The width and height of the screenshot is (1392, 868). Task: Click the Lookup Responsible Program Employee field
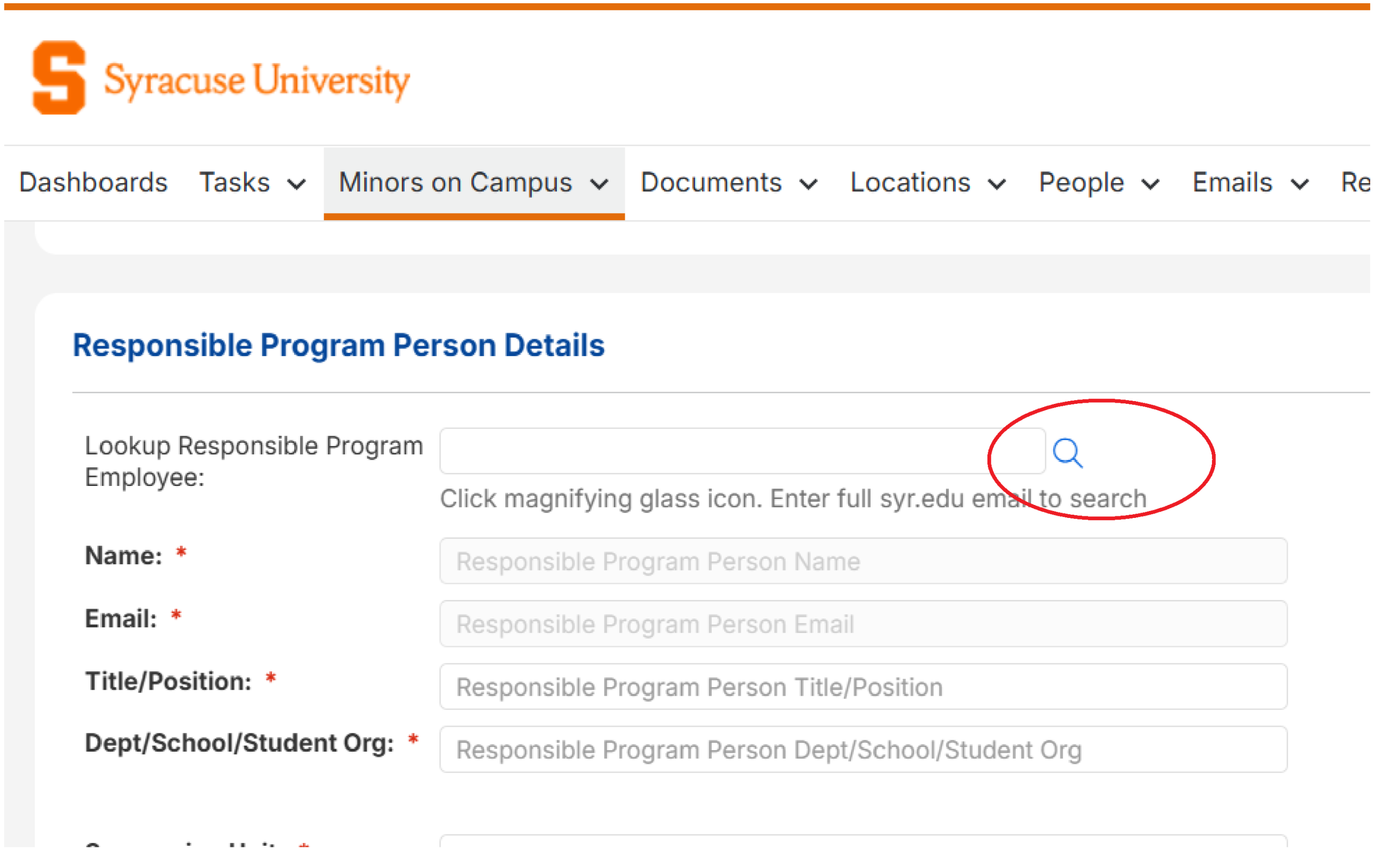(x=742, y=451)
